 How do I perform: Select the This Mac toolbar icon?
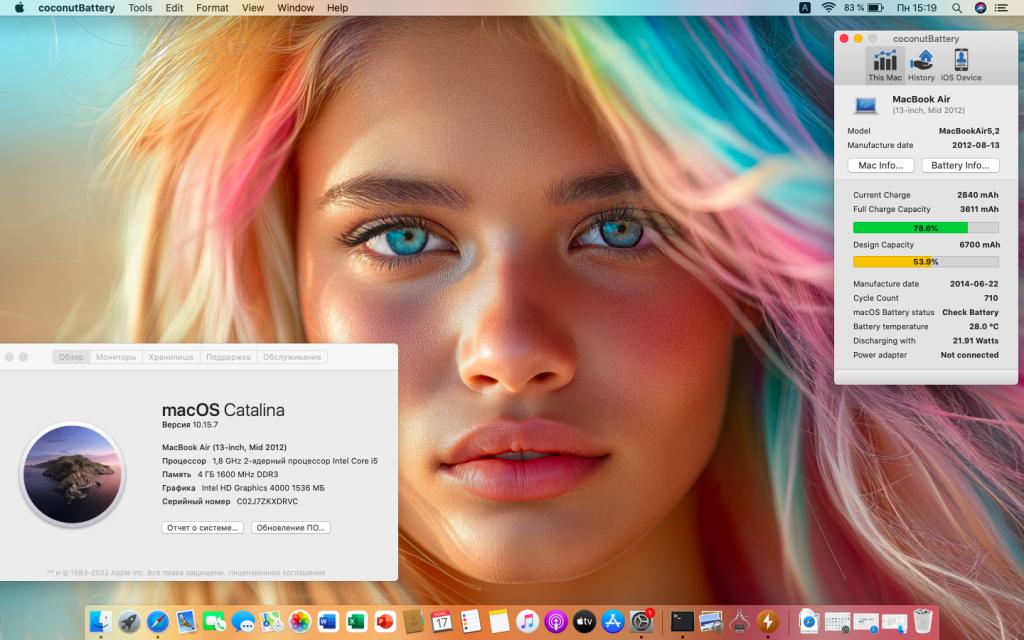[884, 65]
